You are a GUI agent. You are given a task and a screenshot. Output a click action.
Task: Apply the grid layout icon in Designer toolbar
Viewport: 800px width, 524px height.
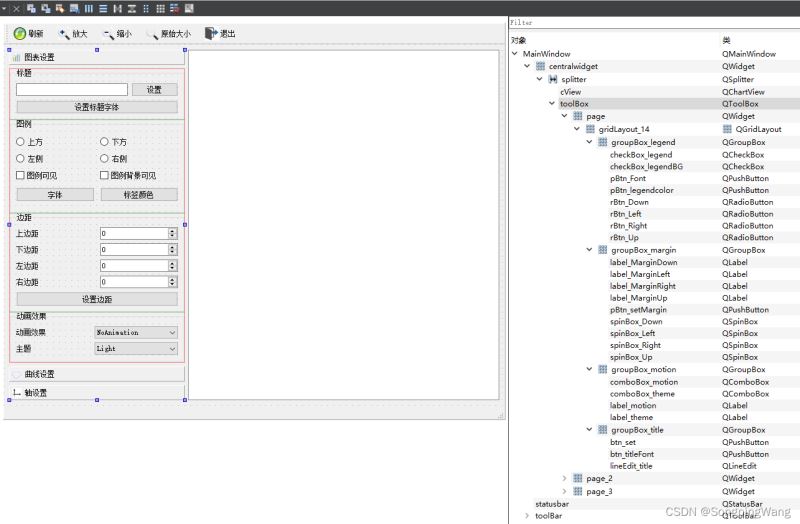click(x=161, y=8)
